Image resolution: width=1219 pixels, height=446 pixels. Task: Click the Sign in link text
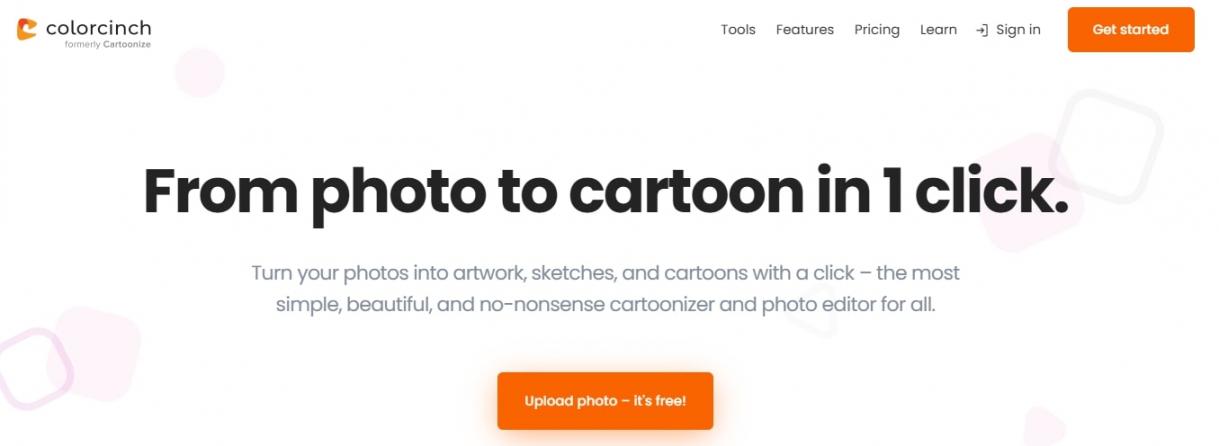(x=1018, y=30)
